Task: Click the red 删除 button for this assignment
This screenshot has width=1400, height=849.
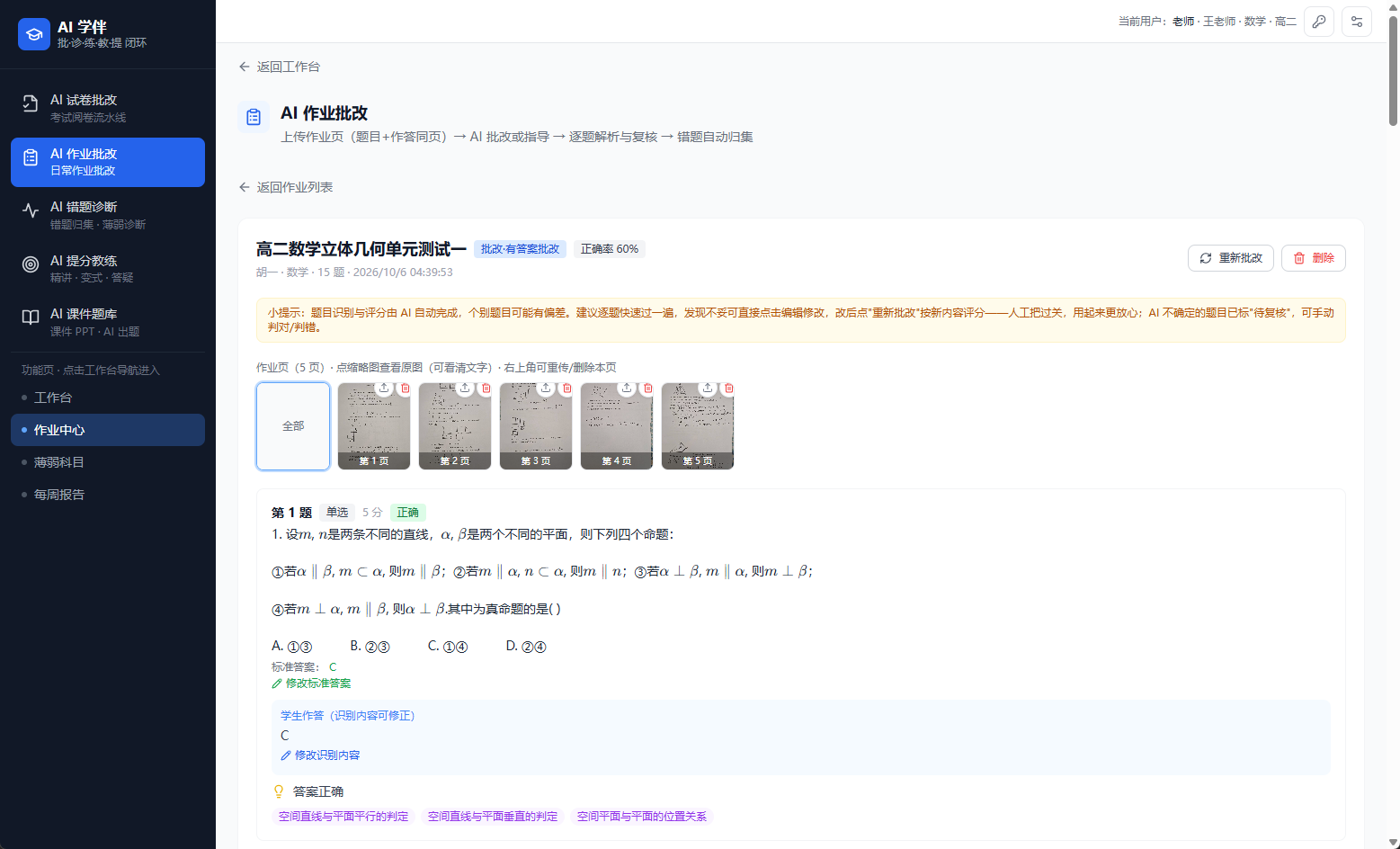Action: pos(1314,258)
